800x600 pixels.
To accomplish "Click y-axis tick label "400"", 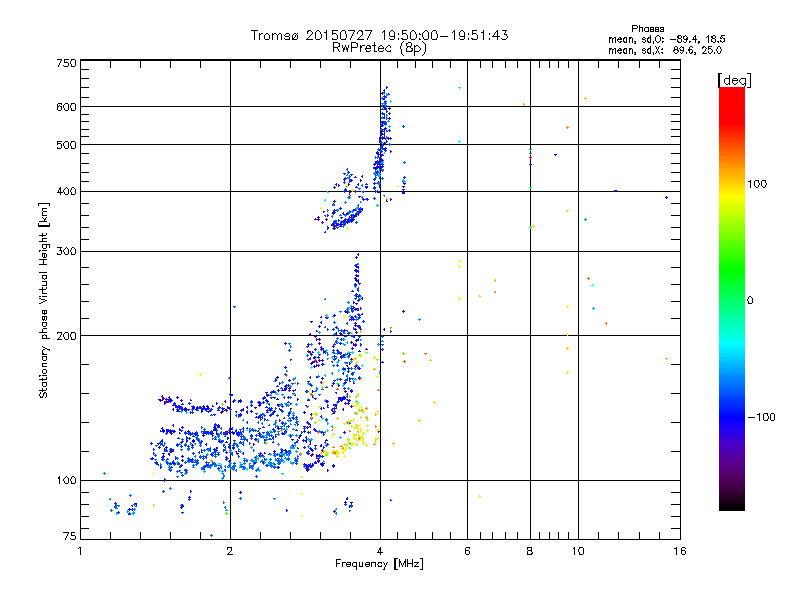I will point(66,191).
